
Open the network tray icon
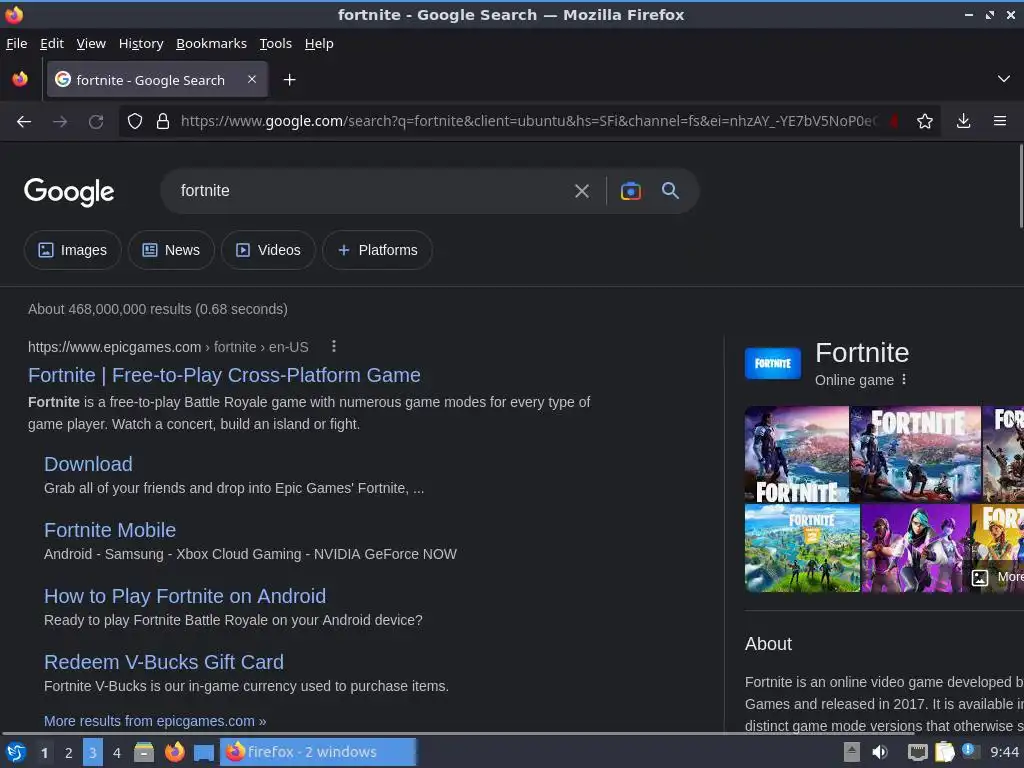[918, 752]
